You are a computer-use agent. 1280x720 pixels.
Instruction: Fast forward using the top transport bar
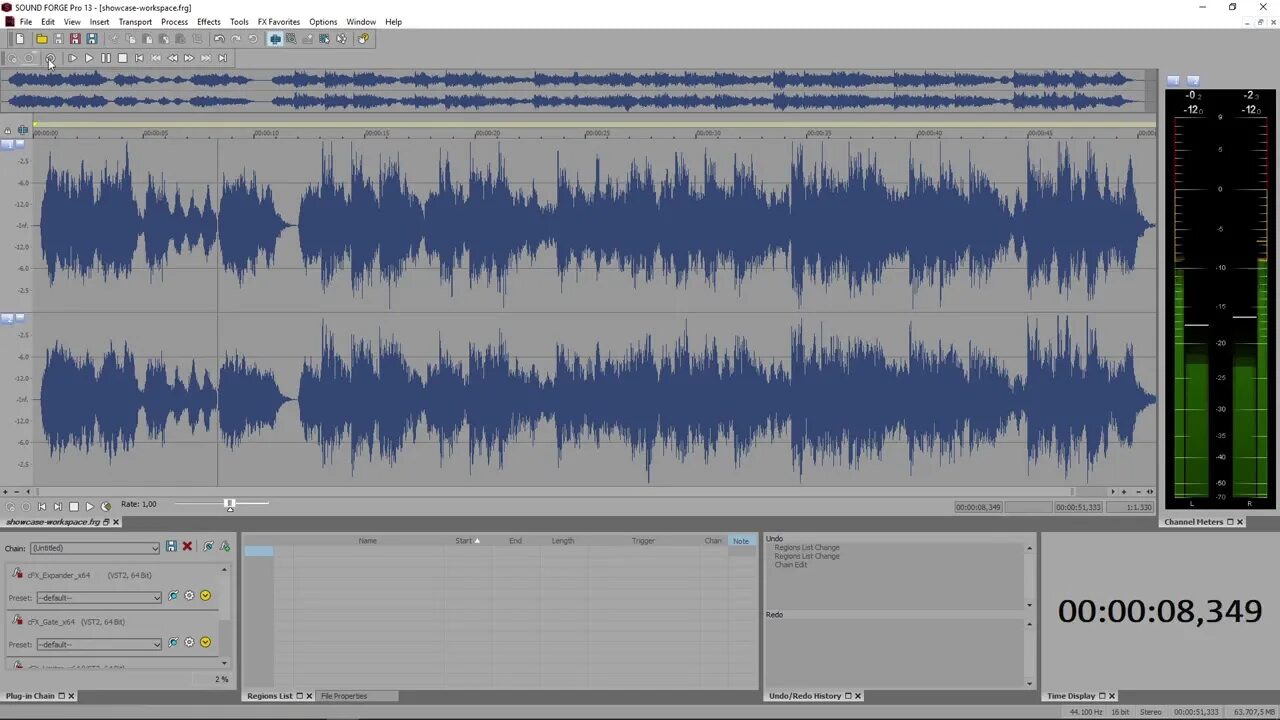click(189, 58)
